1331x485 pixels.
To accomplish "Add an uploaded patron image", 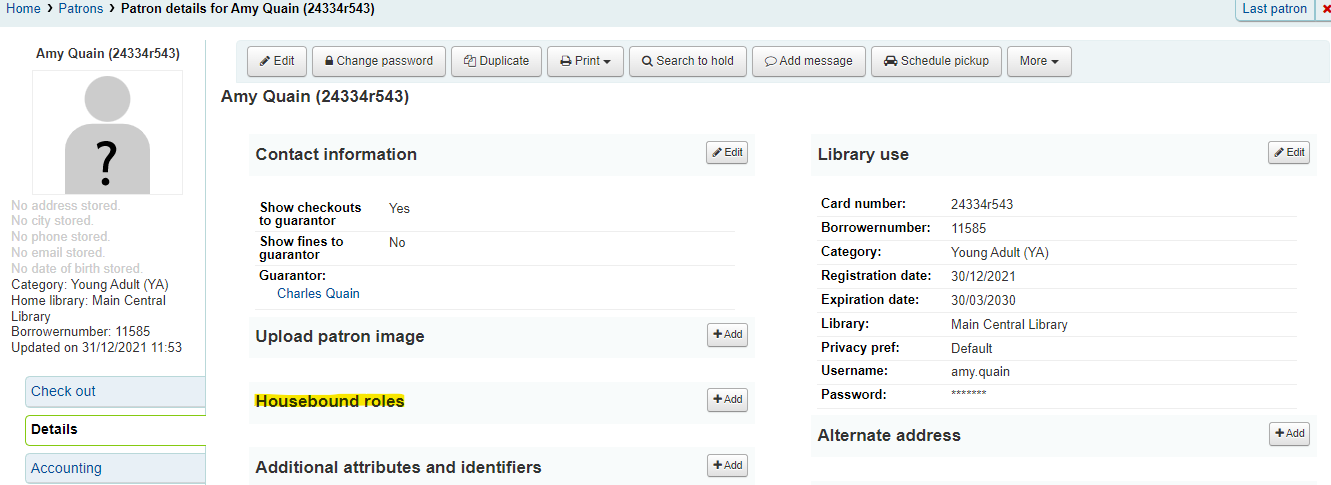I will tap(727, 335).
